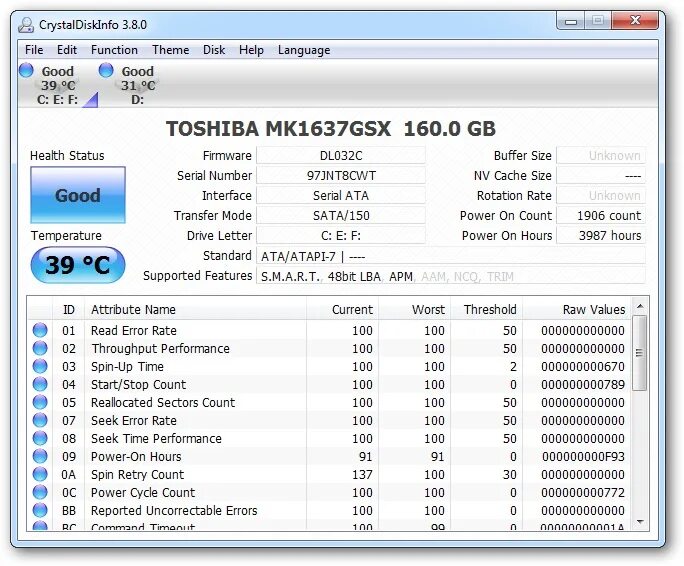The width and height of the screenshot is (684, 566).
Task: Click status orb for Spin Retry Count
Action: 40,474
